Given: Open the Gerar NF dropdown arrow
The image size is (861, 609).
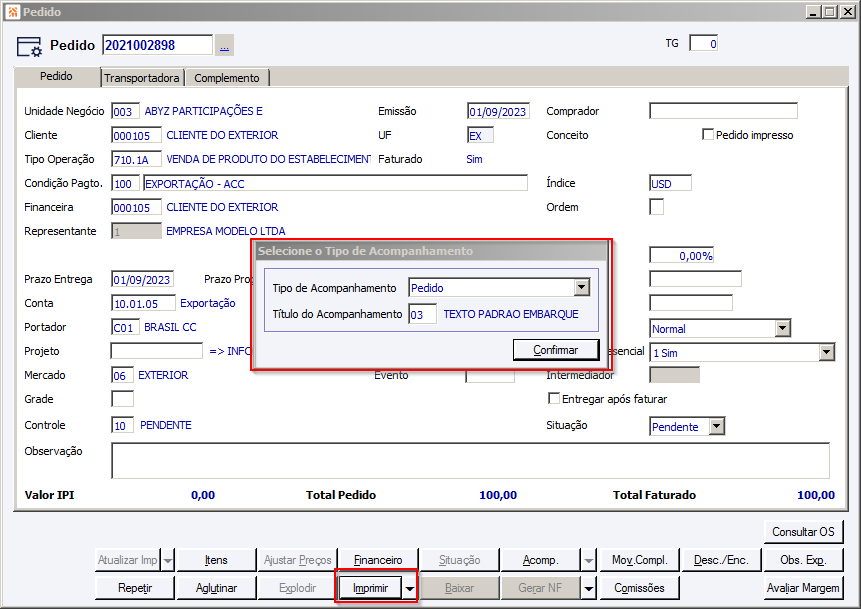Looking at the screenshot, I should [x=589, y=588].
